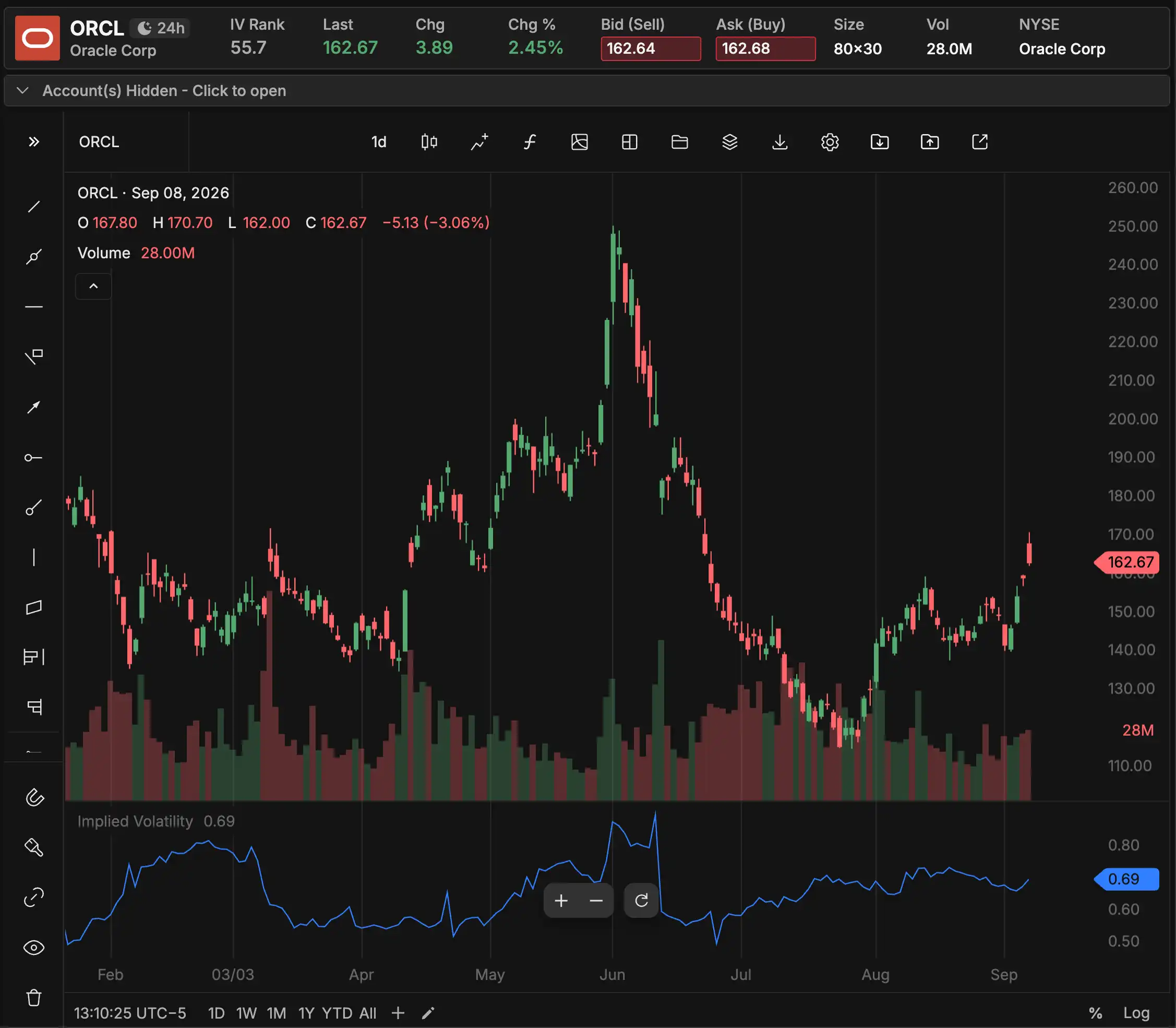This screenshot has height=1028, width=1176.
Task: Select the 1M time range
Action: [277, 1013]
